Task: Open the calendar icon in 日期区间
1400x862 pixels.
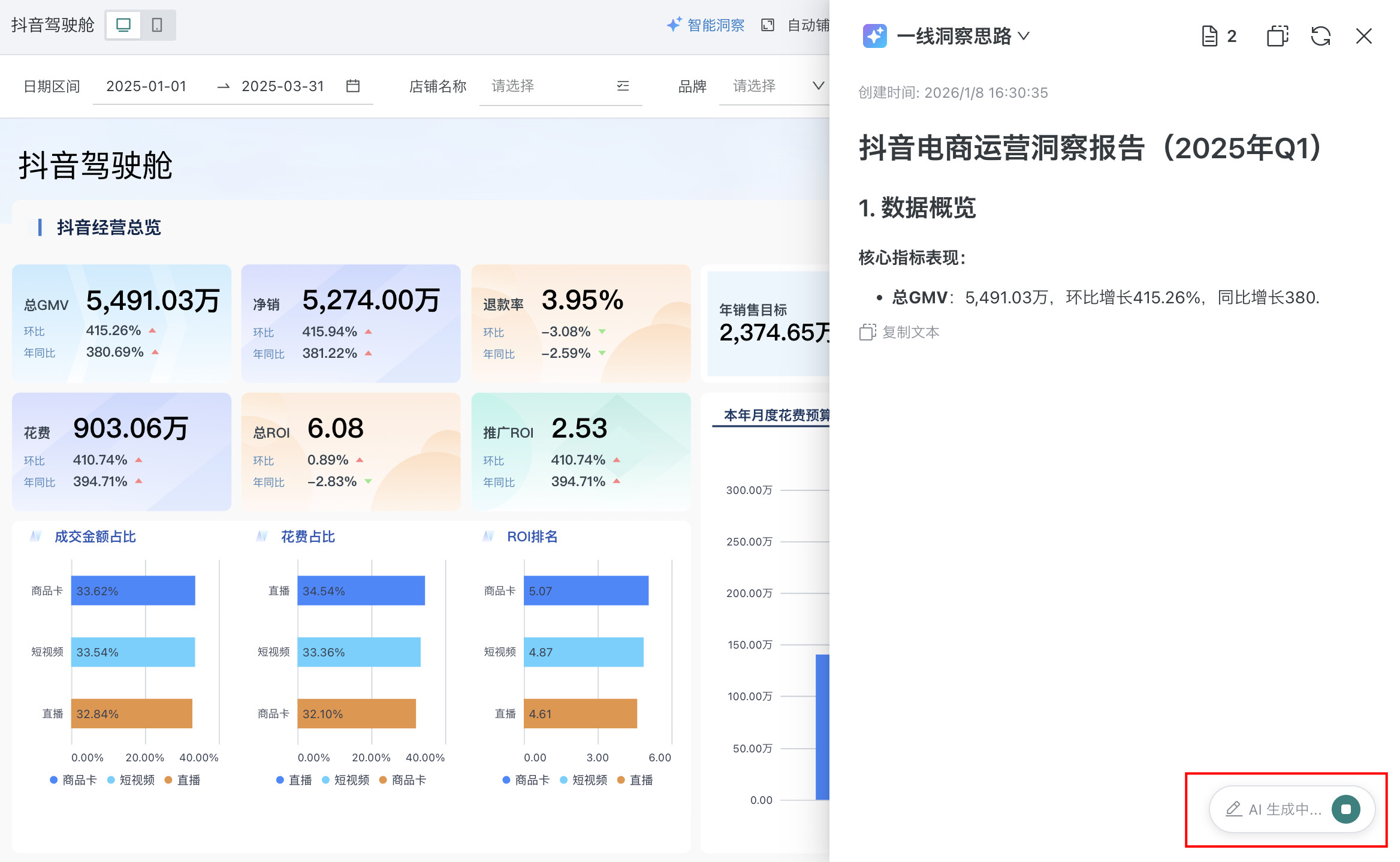Action: point(353,86)
